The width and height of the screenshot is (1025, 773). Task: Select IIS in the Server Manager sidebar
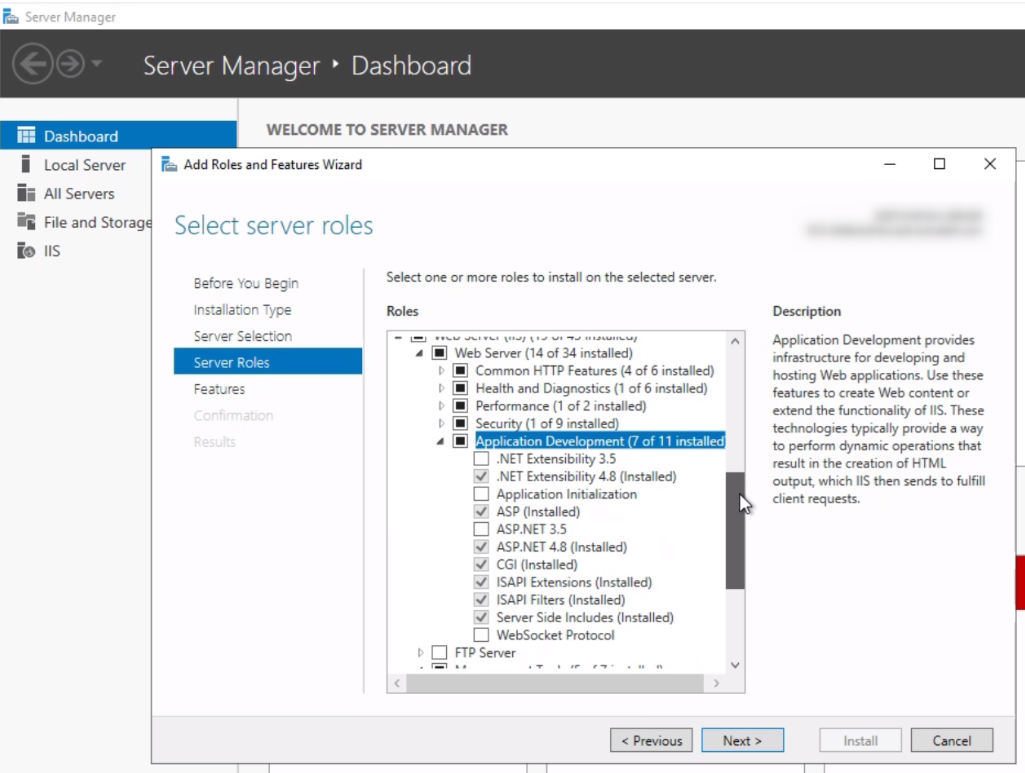(47, 251)
